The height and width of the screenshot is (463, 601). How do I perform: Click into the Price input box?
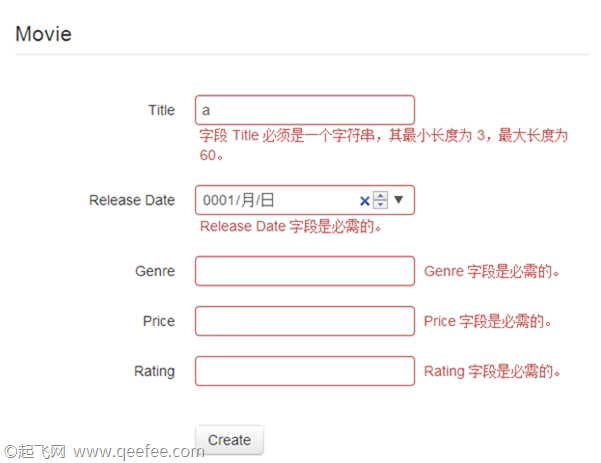[305, 321]
